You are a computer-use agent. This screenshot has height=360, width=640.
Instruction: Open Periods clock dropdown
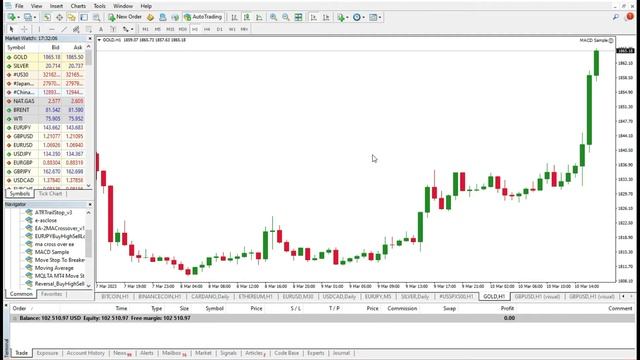point(359,17)
